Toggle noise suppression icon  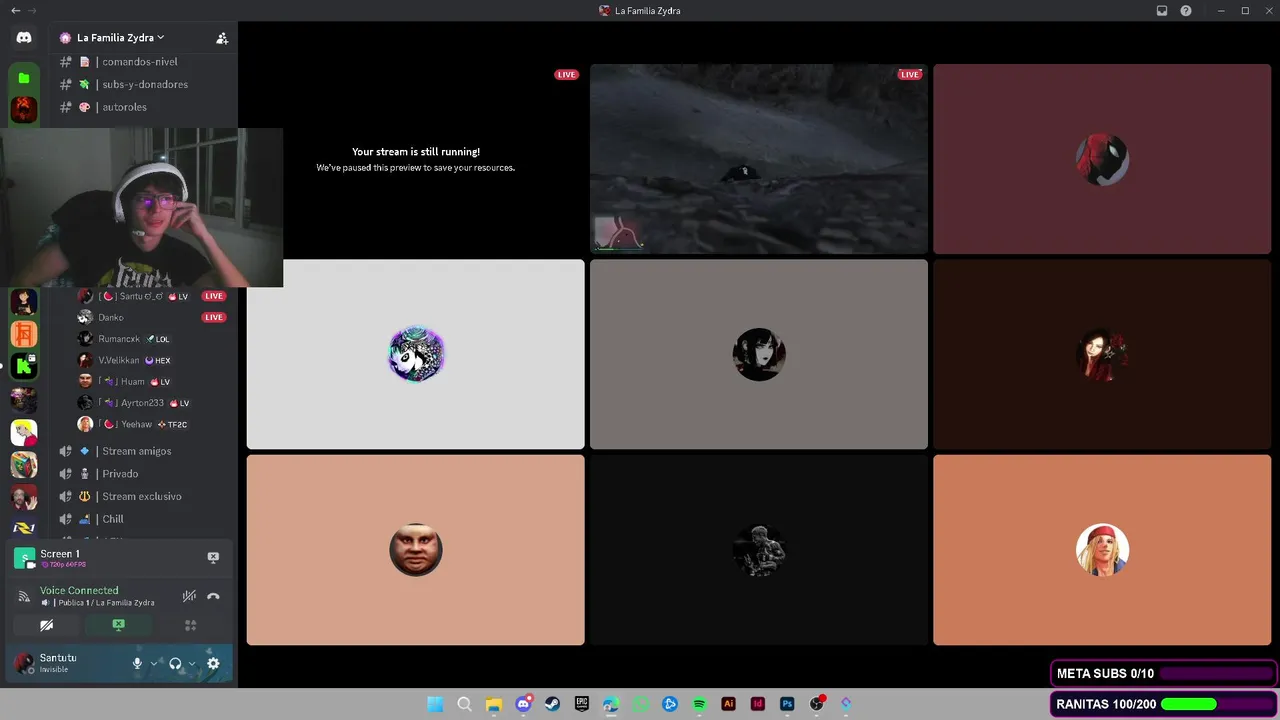(x=189, y=596)
